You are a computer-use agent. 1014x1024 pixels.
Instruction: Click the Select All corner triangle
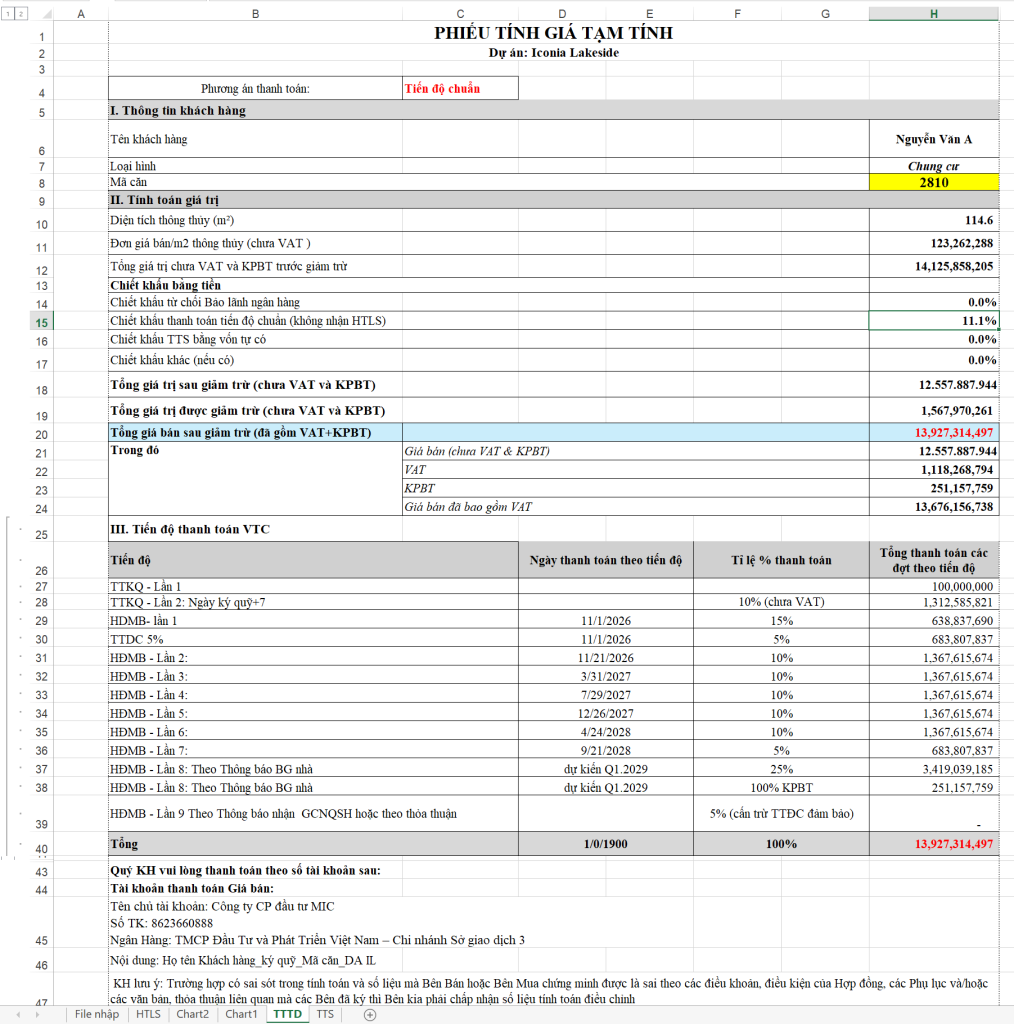tap(47, 14)
